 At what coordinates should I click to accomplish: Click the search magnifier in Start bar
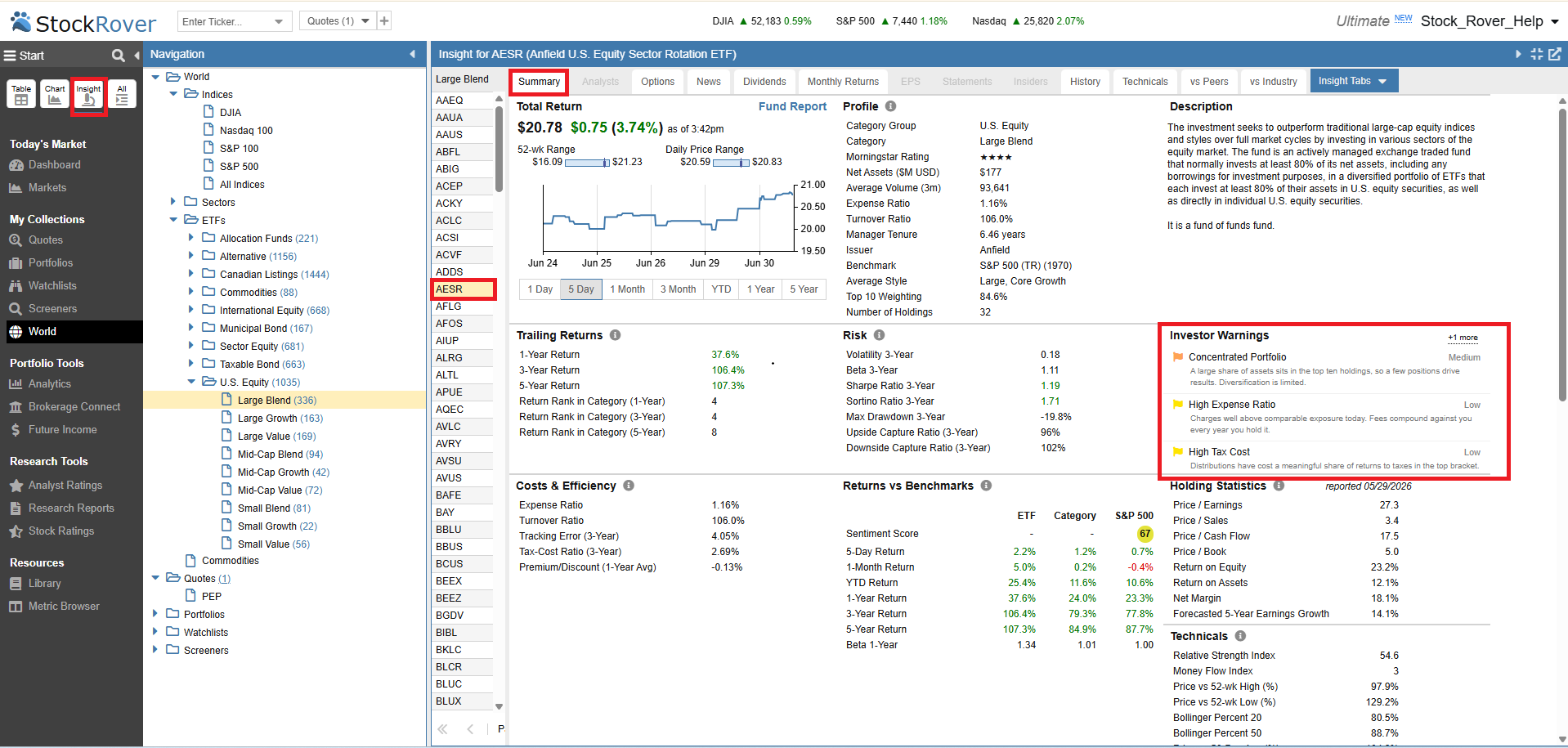[119, 56]
